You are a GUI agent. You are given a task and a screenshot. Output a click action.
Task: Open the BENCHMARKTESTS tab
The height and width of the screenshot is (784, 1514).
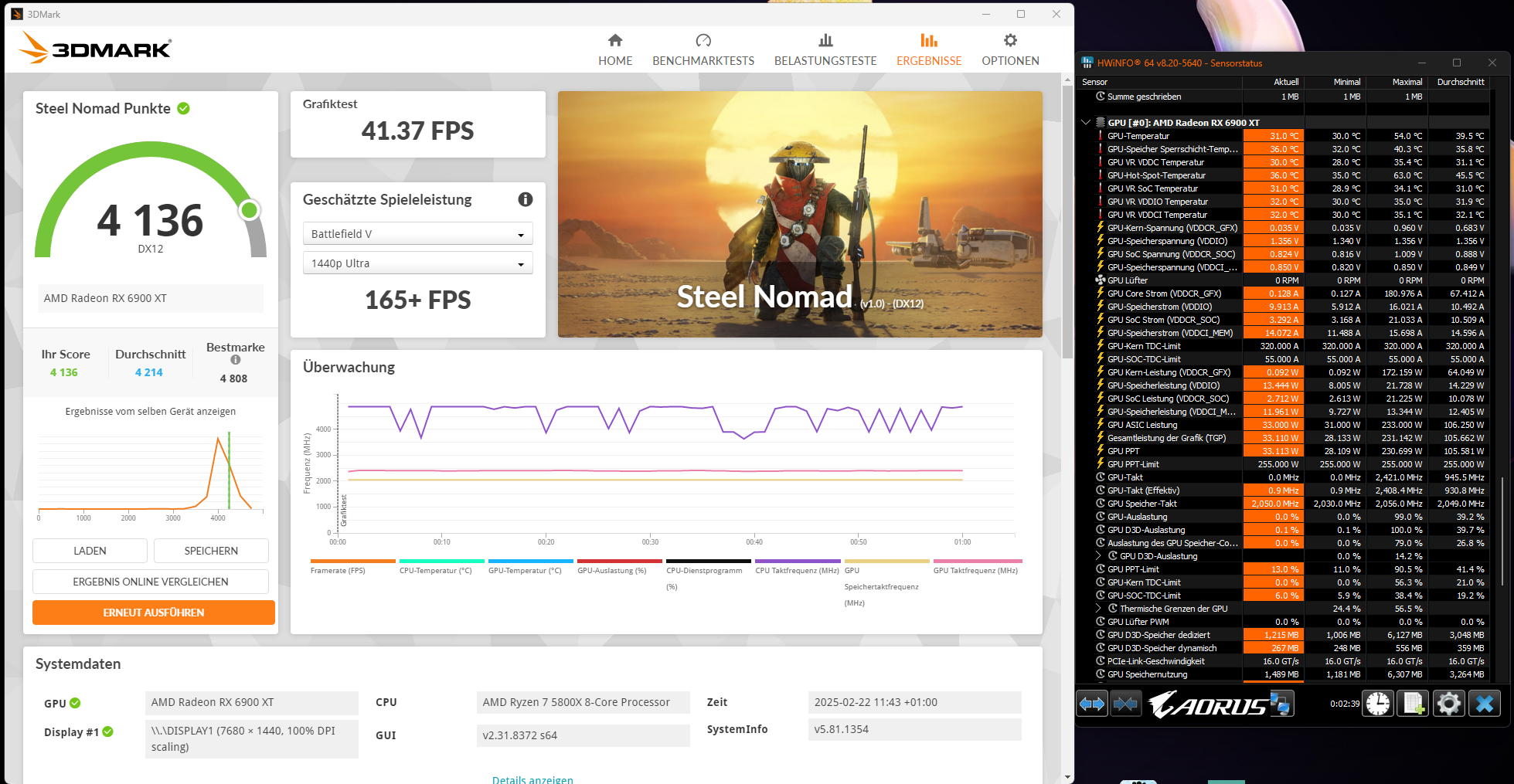(703, 50)
